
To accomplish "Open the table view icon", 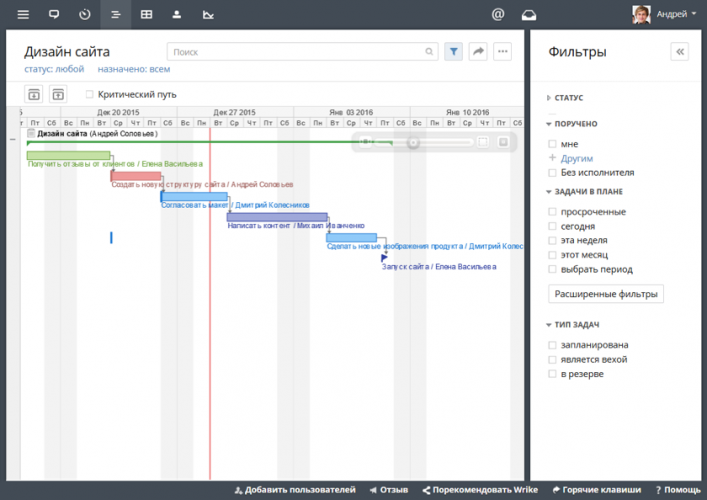I will click(x=146, y=15).
